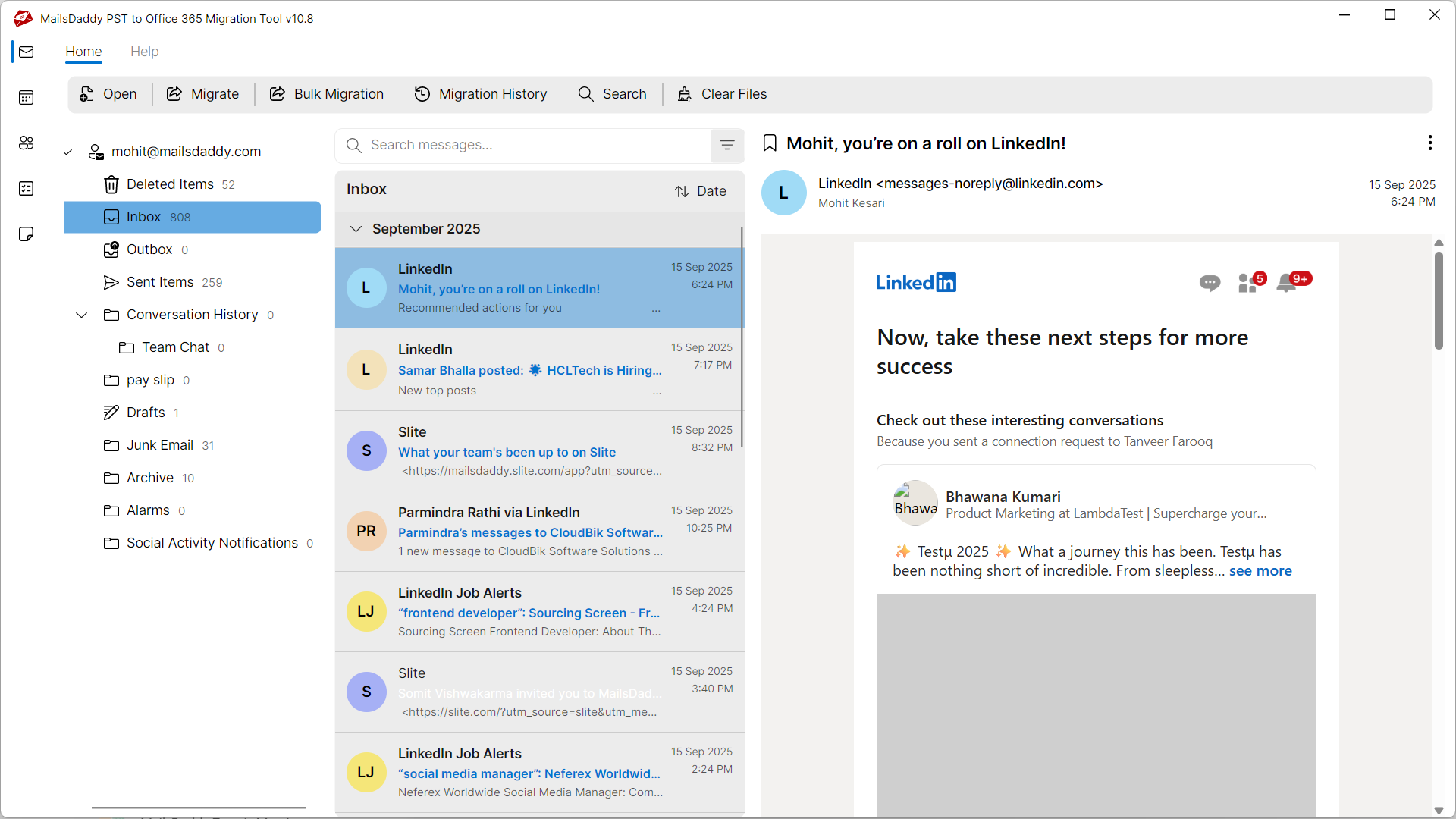
Task: Collapse the September 2025 group
Action: coord(356,229)
